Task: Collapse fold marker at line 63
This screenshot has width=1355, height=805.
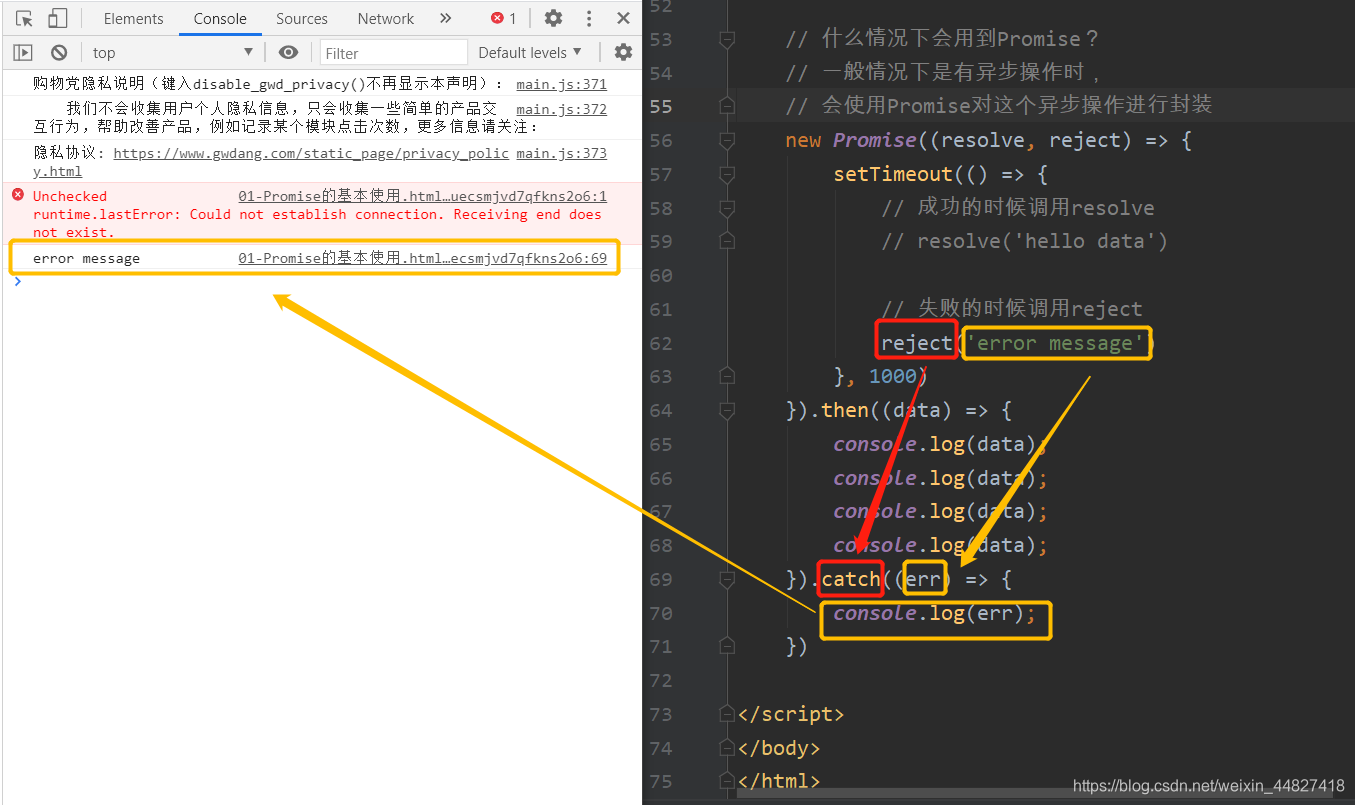Action: click(x=727, y=376)
